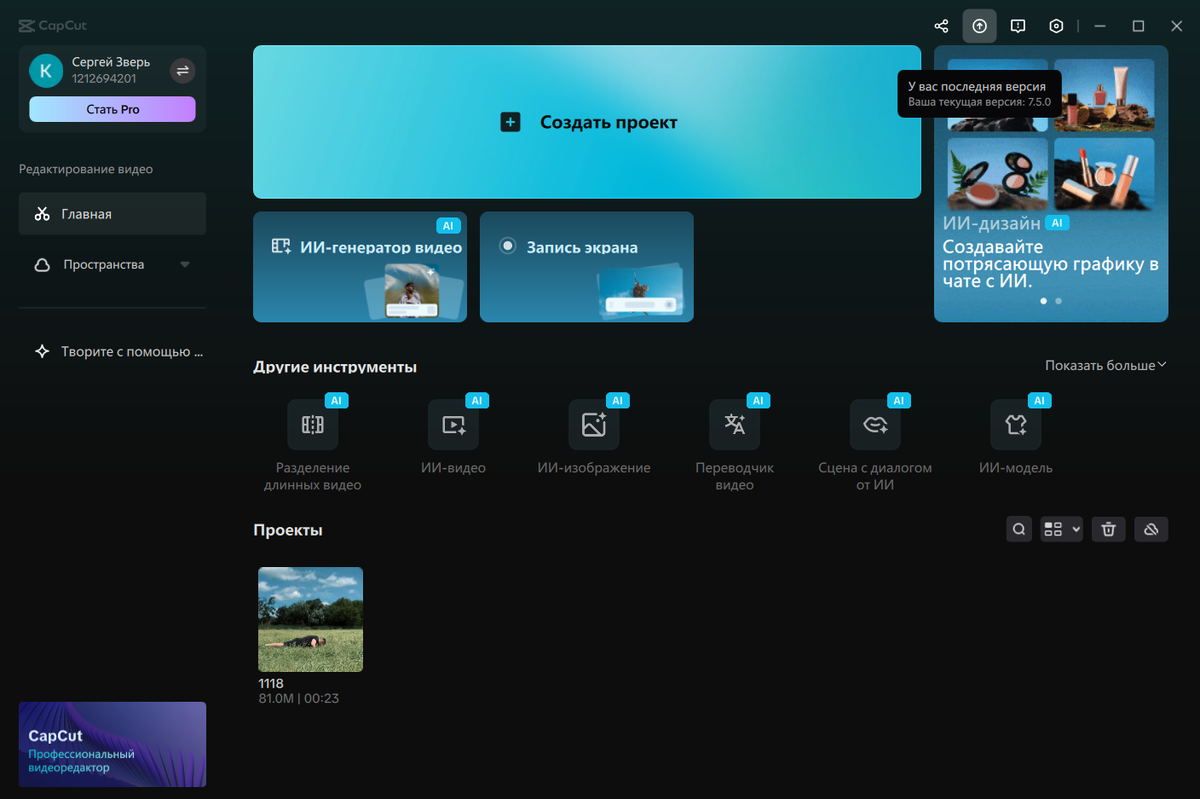Screen dimensions: 1200x799
Task: Expand the Пространства dropdown arrow
Action: 184,265
